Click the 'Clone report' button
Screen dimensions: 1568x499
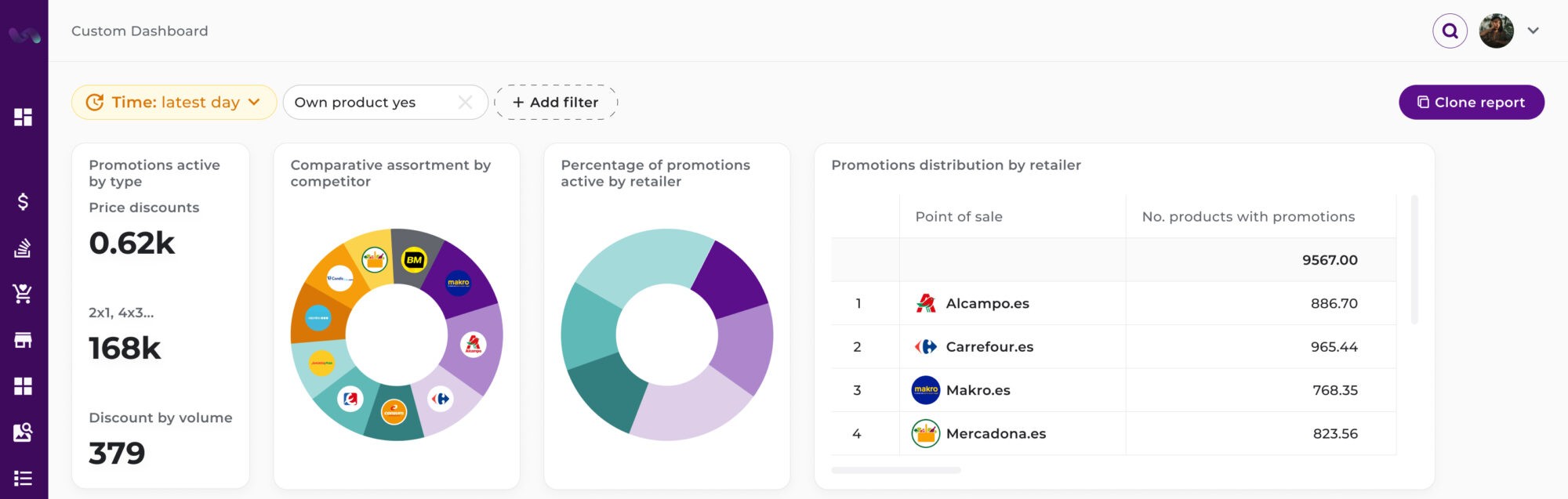click(x=1471, y=103)
